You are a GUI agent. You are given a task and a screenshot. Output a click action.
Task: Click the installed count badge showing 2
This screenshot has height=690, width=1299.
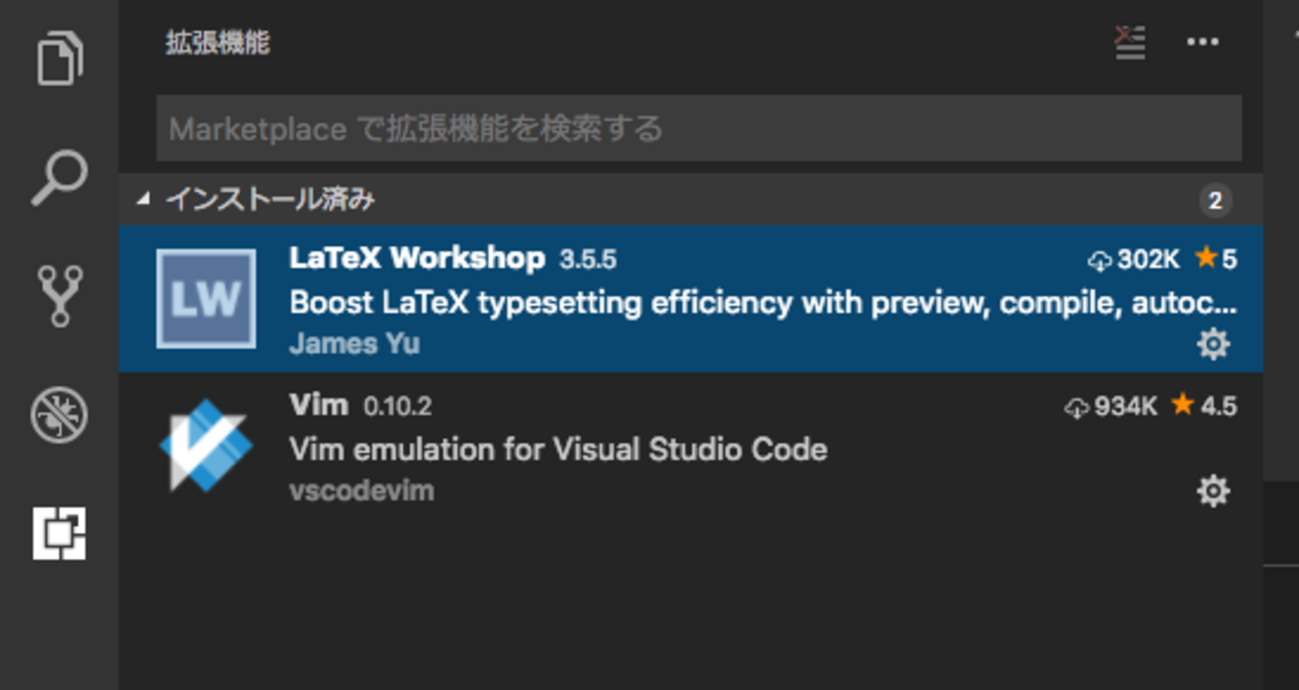tap(1215, 200)
